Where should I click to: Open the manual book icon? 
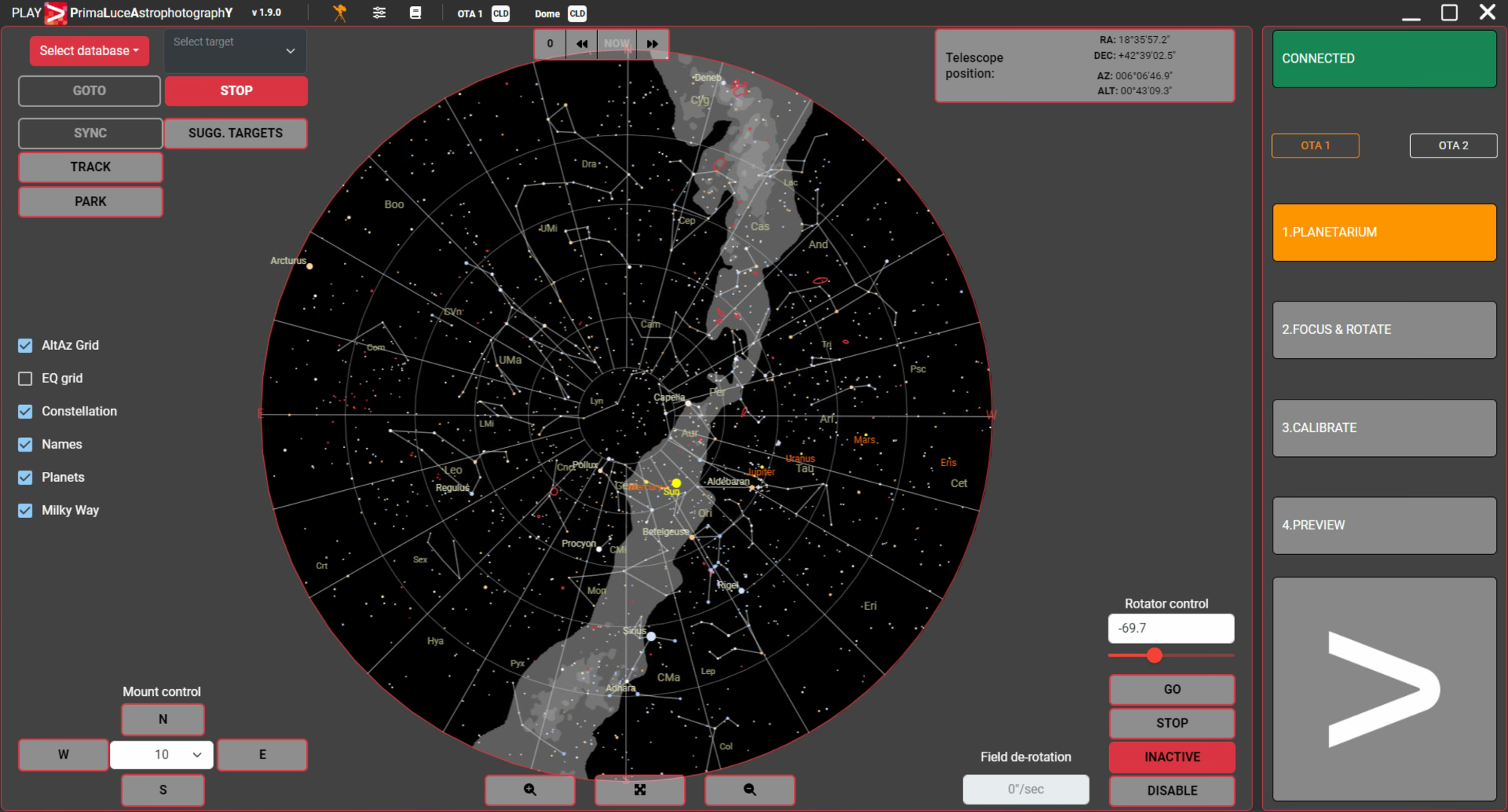[415, 13]
